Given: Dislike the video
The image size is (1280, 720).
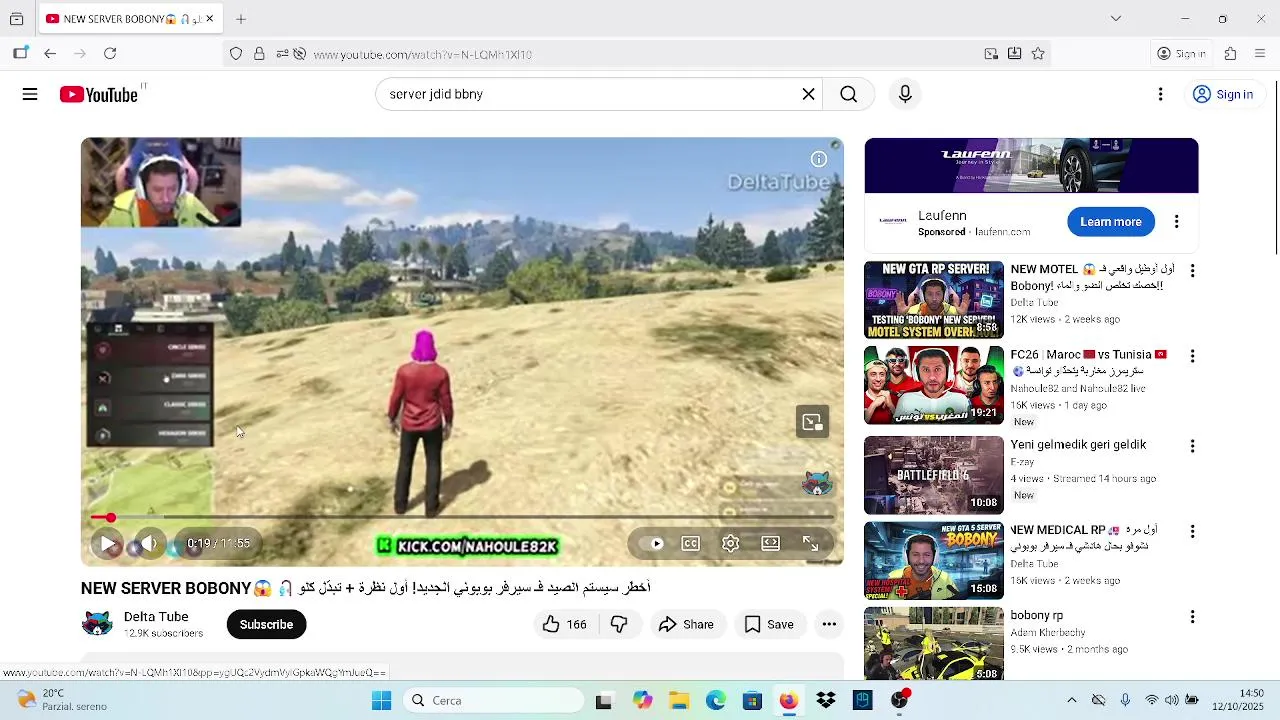Looking at the screenshot, I should pos(620,624).
